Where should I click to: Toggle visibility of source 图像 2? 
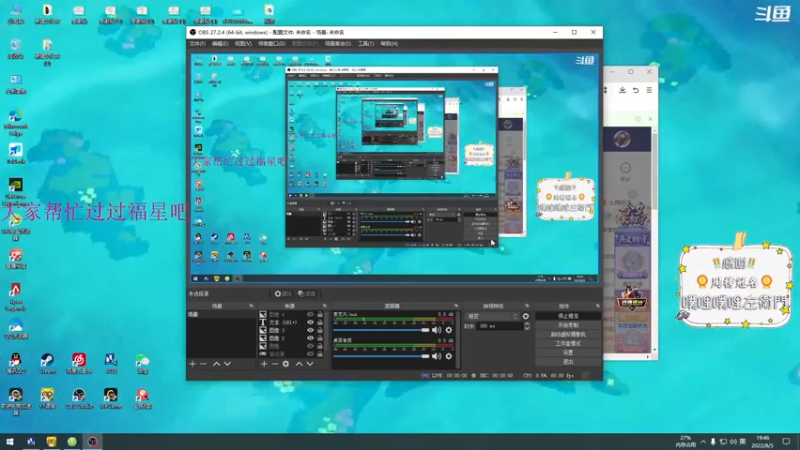pyautogui.click(x=310, y=338)
